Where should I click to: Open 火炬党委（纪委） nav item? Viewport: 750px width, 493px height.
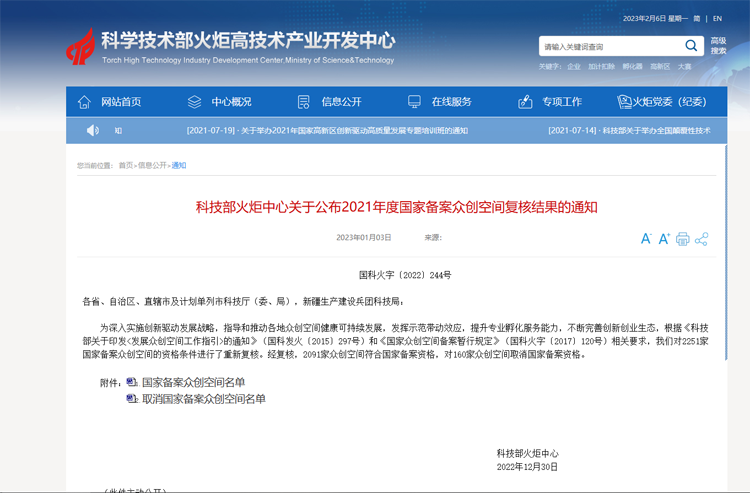(662, 102)
